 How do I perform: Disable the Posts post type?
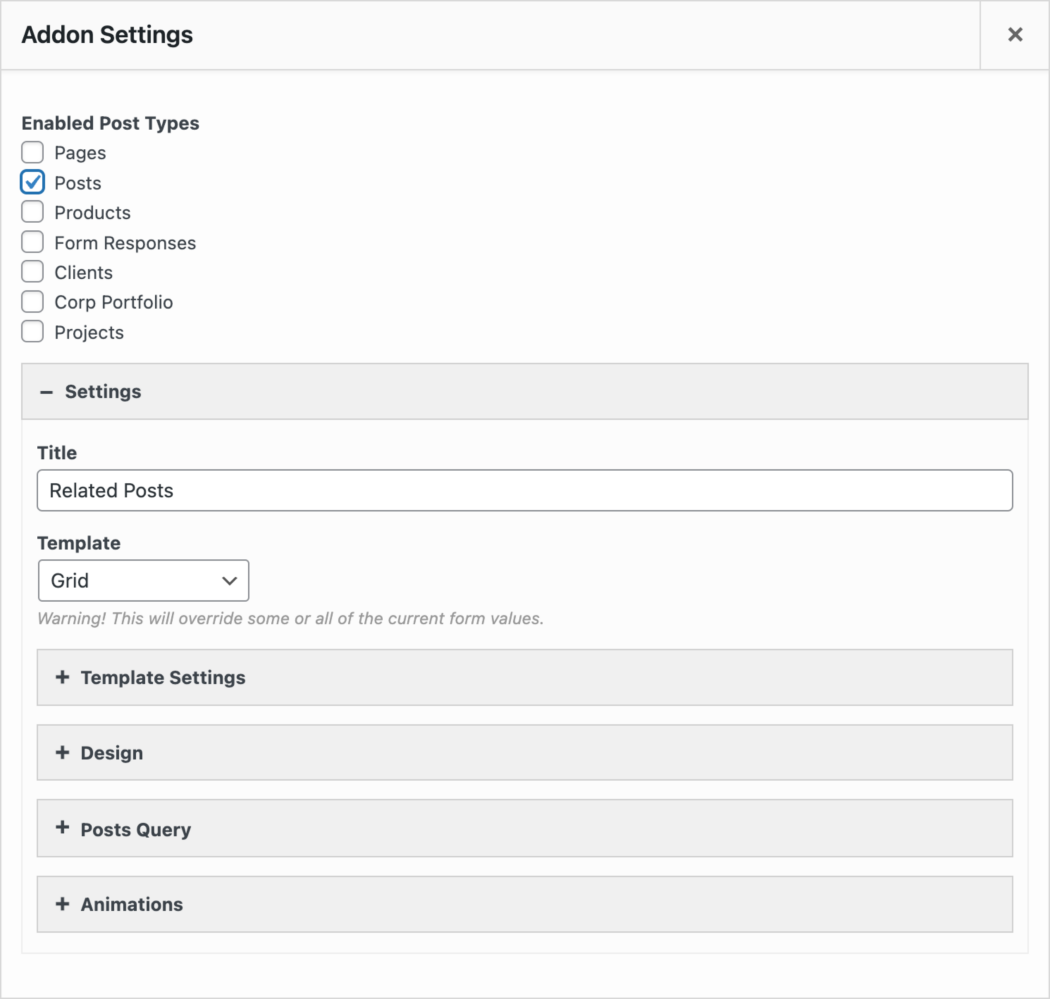[x=33, y=182]
